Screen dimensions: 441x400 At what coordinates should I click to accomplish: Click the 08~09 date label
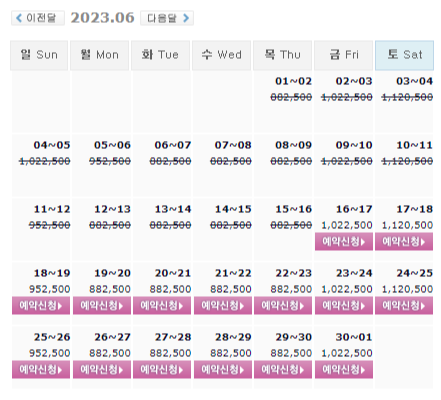(x=293, y=145)
